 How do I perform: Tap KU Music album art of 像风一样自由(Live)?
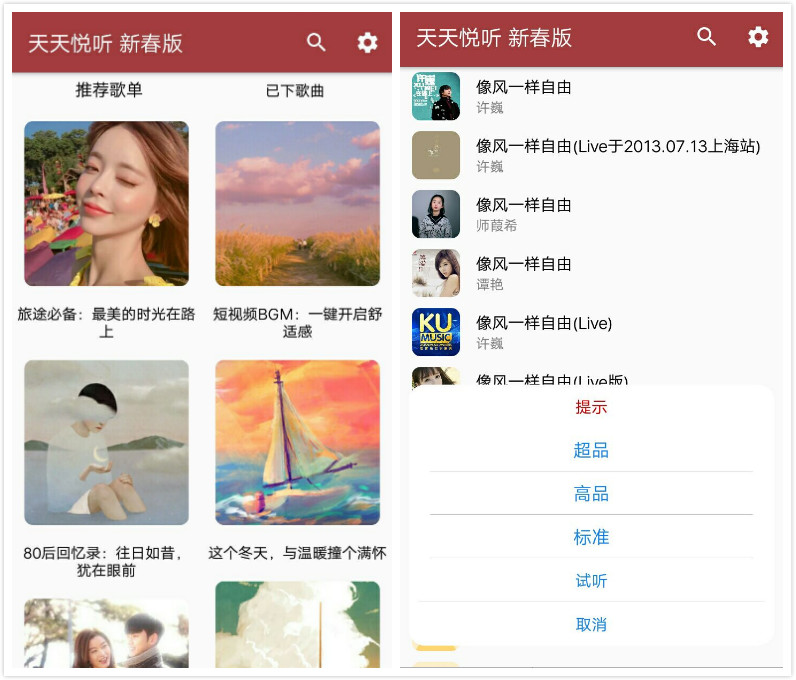pyautogui.click(x=436, y=332)
